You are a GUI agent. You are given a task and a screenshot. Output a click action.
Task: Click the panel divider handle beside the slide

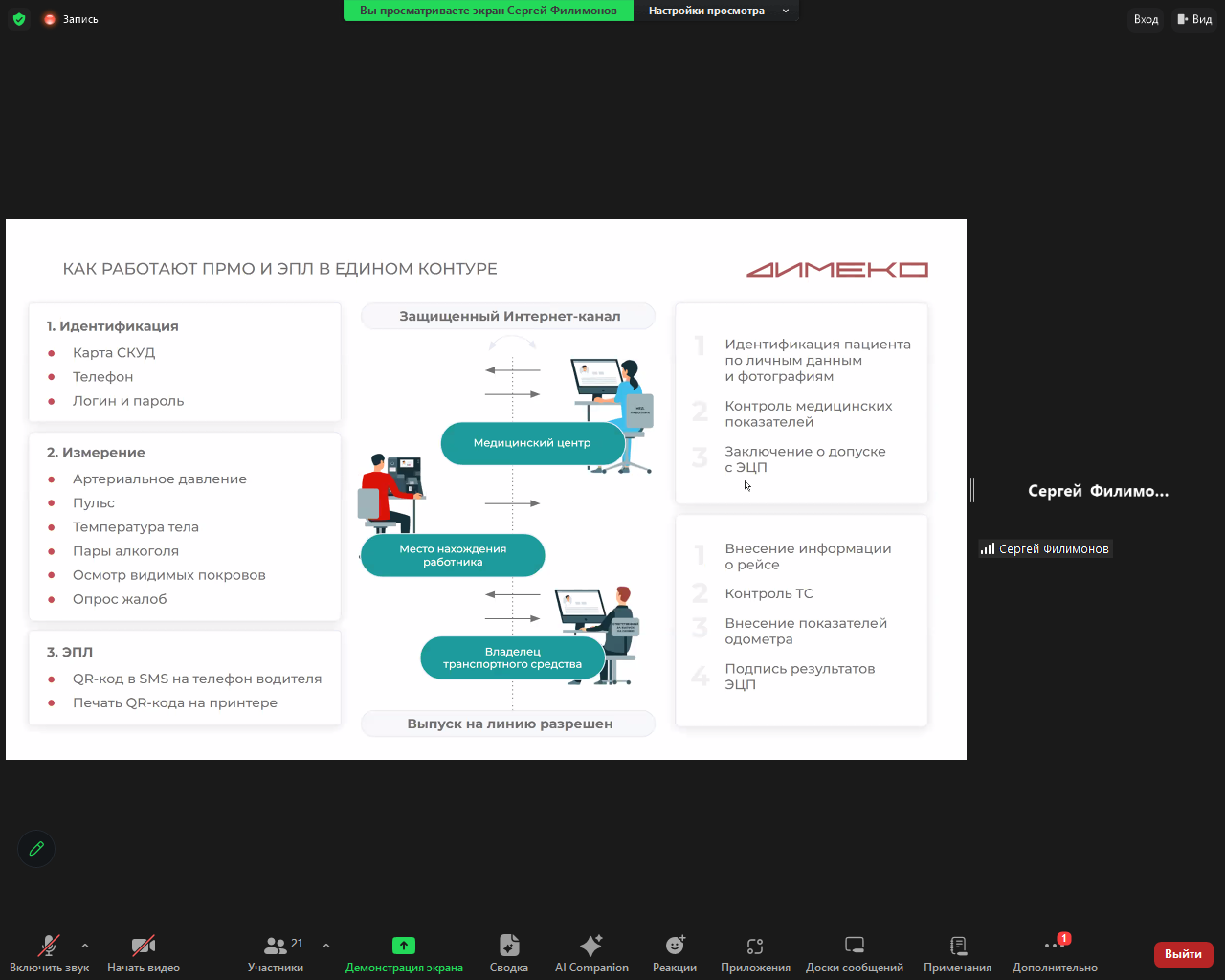coord(972,490)
